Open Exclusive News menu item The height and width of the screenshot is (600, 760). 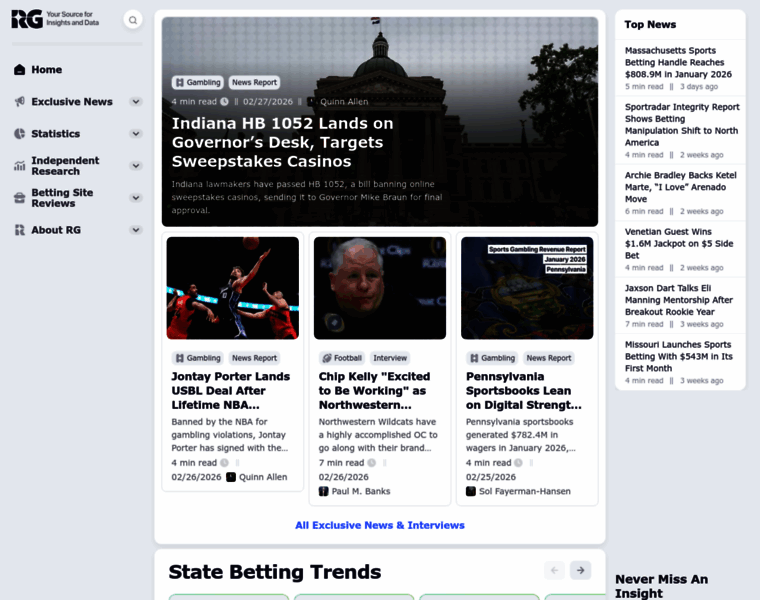[x=72, y=101]
